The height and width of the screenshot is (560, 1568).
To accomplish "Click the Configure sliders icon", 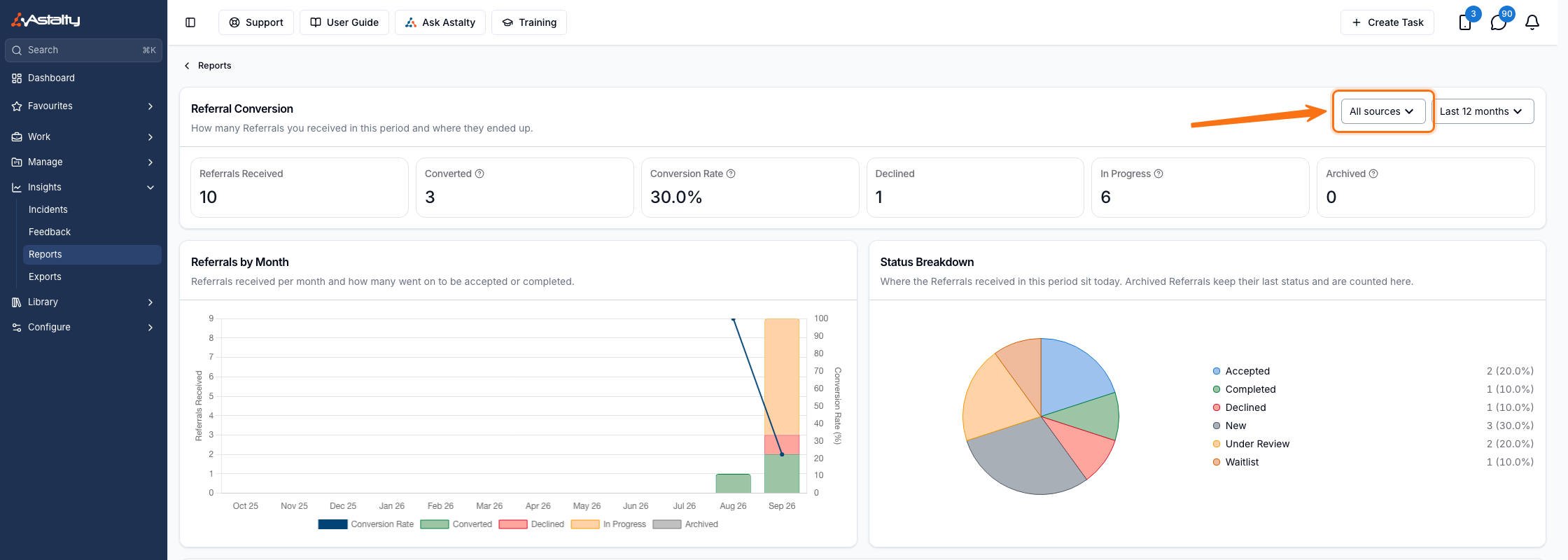I will tap(17, 328).
